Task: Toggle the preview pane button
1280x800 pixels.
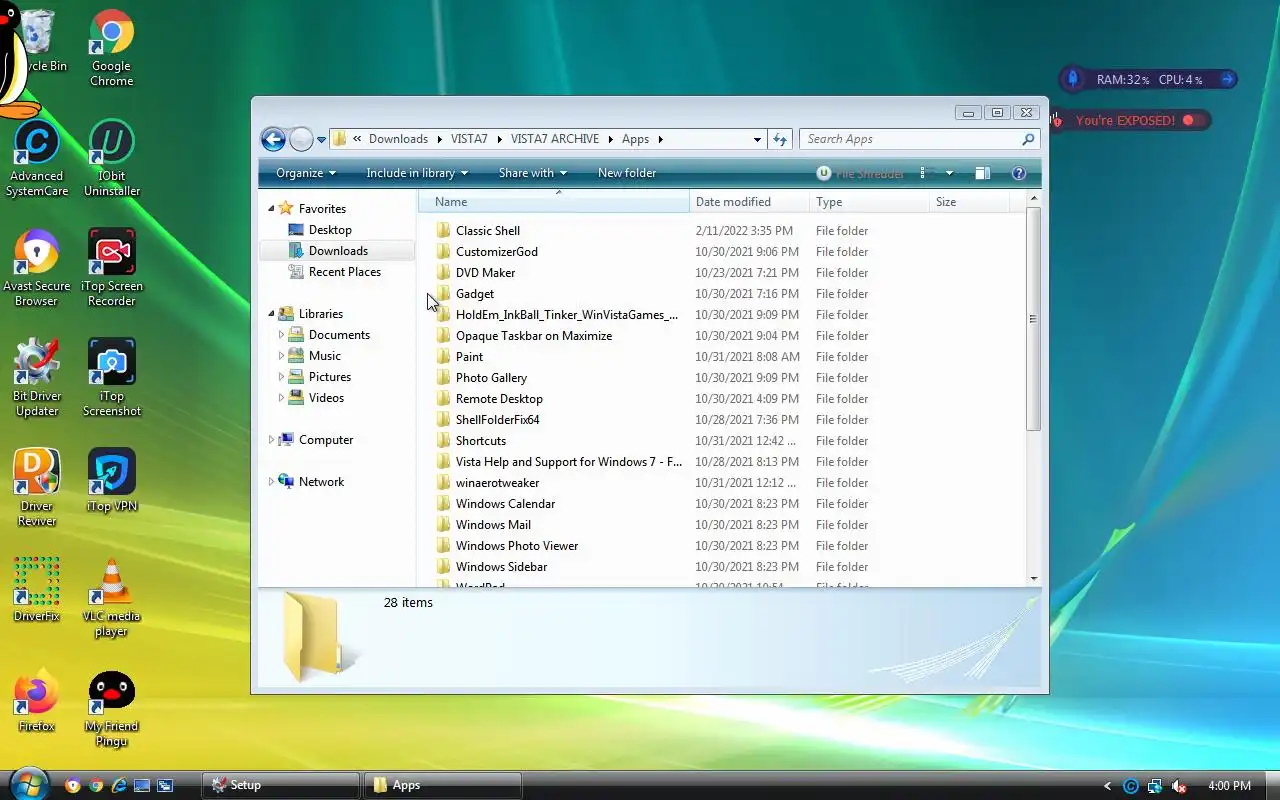Action: point(983,173)
